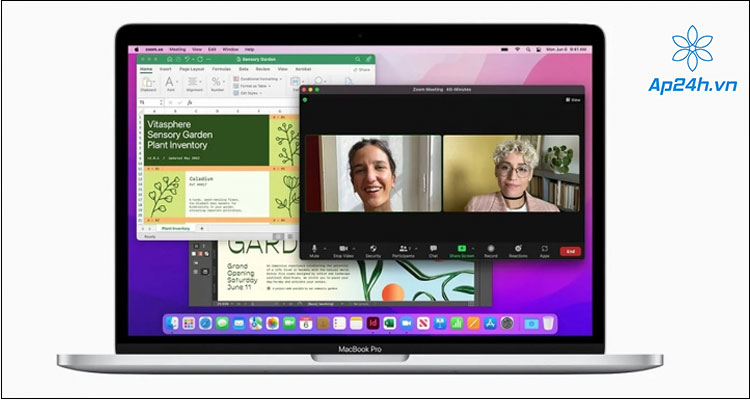The height and width of the screenshot is (400, 750).
Task: Expand Format as Table dropdown
Action: point(253,86)
